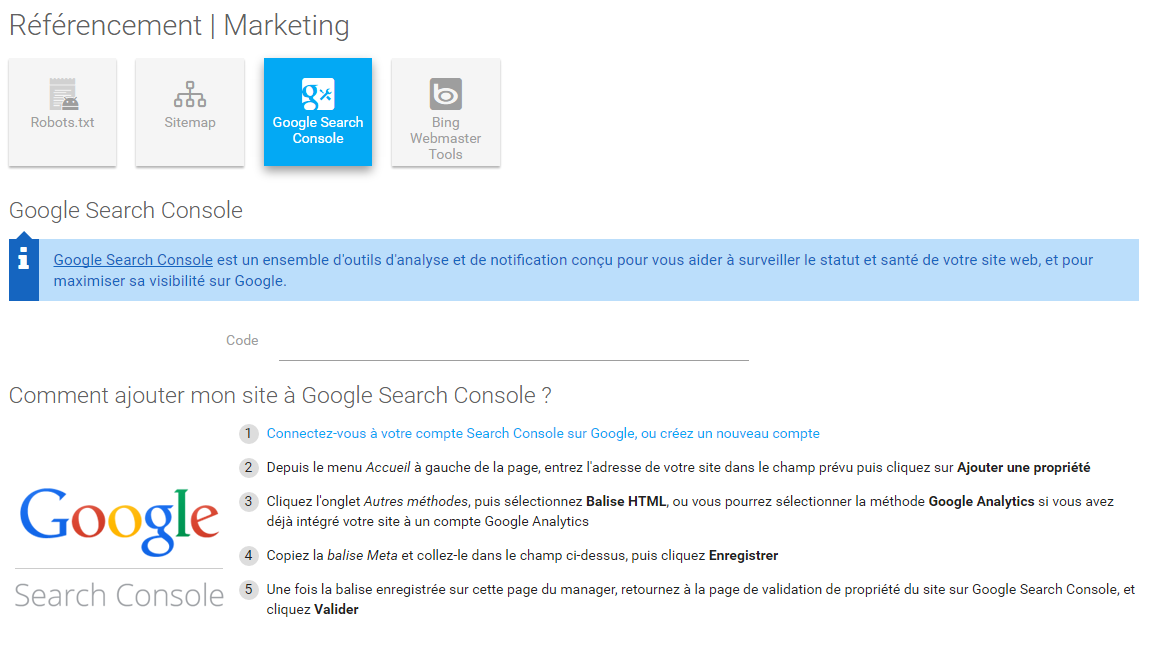Focus the Code input field
Screen dimensions: 1151x650
(514, 343)
